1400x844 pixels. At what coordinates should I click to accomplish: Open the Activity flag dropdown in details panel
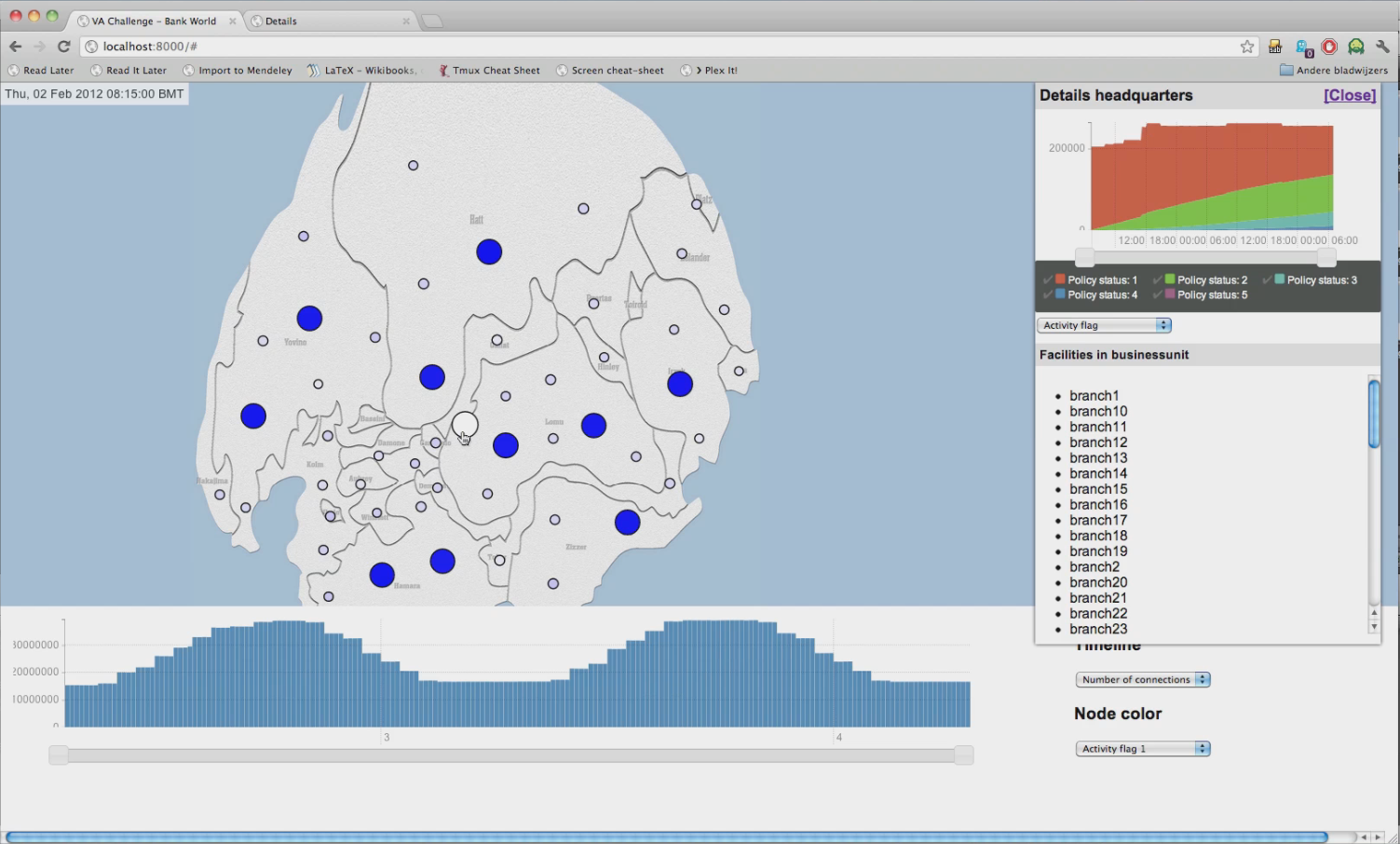point(1104,325)
